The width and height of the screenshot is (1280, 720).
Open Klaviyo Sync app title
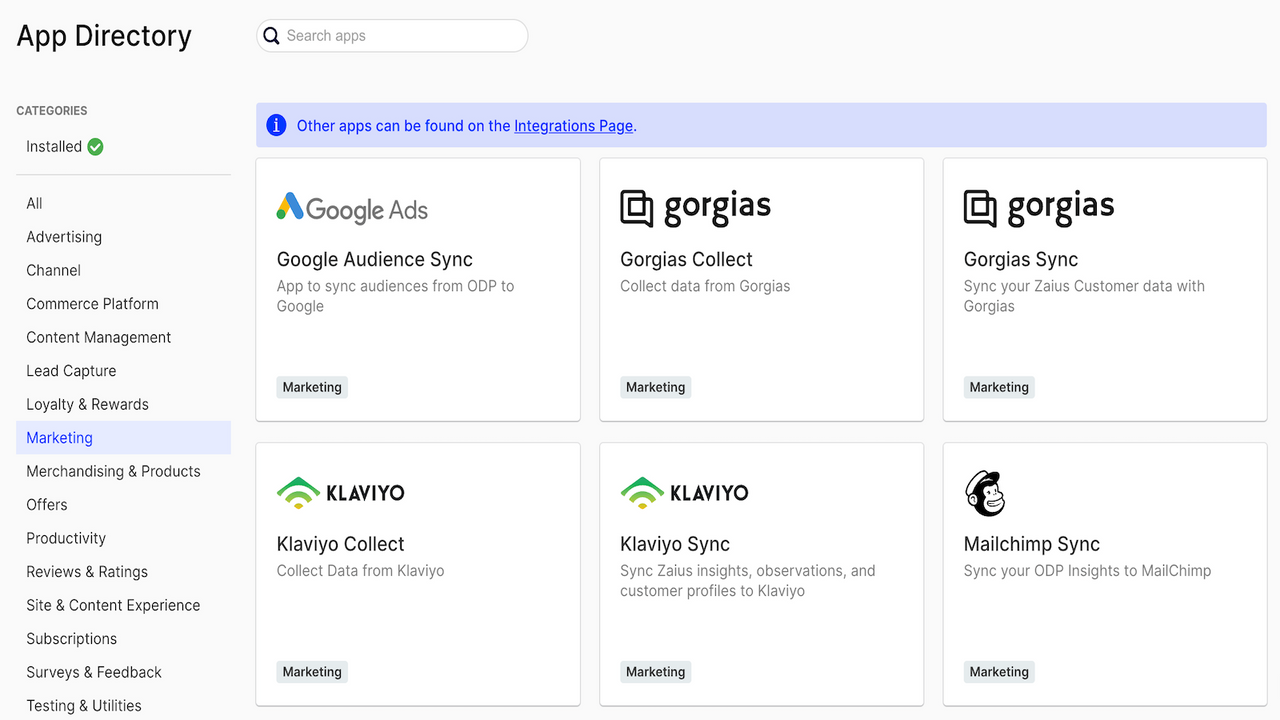click(x=675, y=545)
